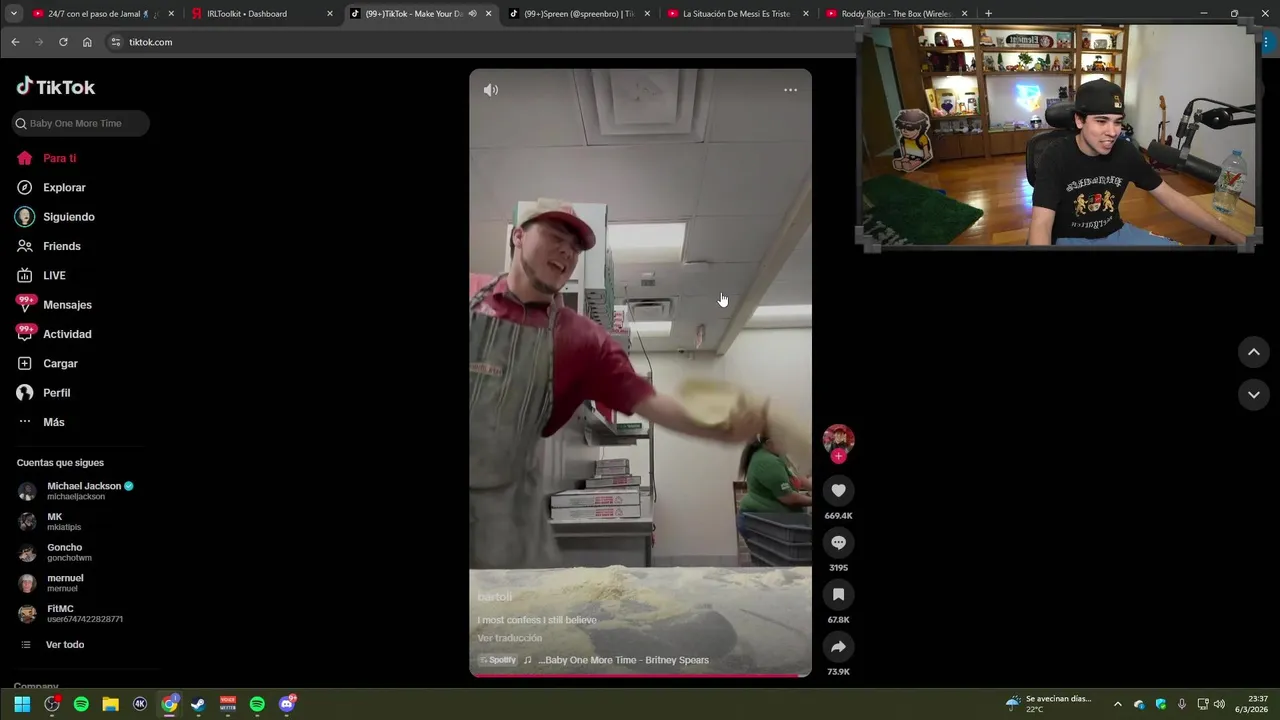The height and width of the screenshot is (720, 1280).
Task: Open the tab search dropdown arrow
Action: (x=14, y=14)
